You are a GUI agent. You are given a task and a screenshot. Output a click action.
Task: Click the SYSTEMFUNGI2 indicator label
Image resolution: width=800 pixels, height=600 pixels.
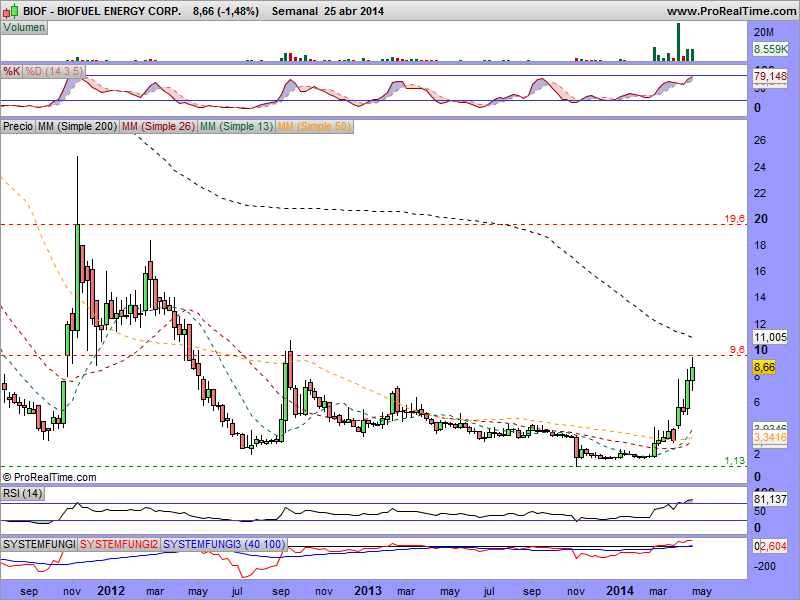click(x=119, y=544)
